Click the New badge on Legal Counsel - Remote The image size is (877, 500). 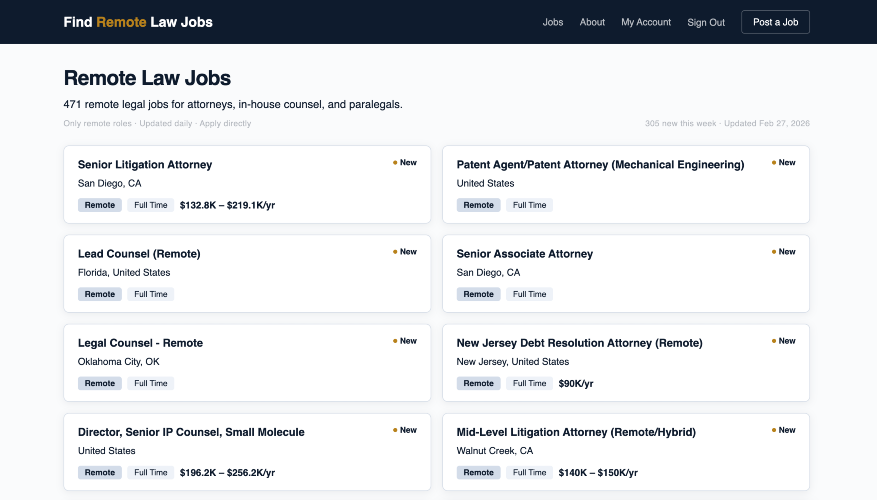(405, 341)
